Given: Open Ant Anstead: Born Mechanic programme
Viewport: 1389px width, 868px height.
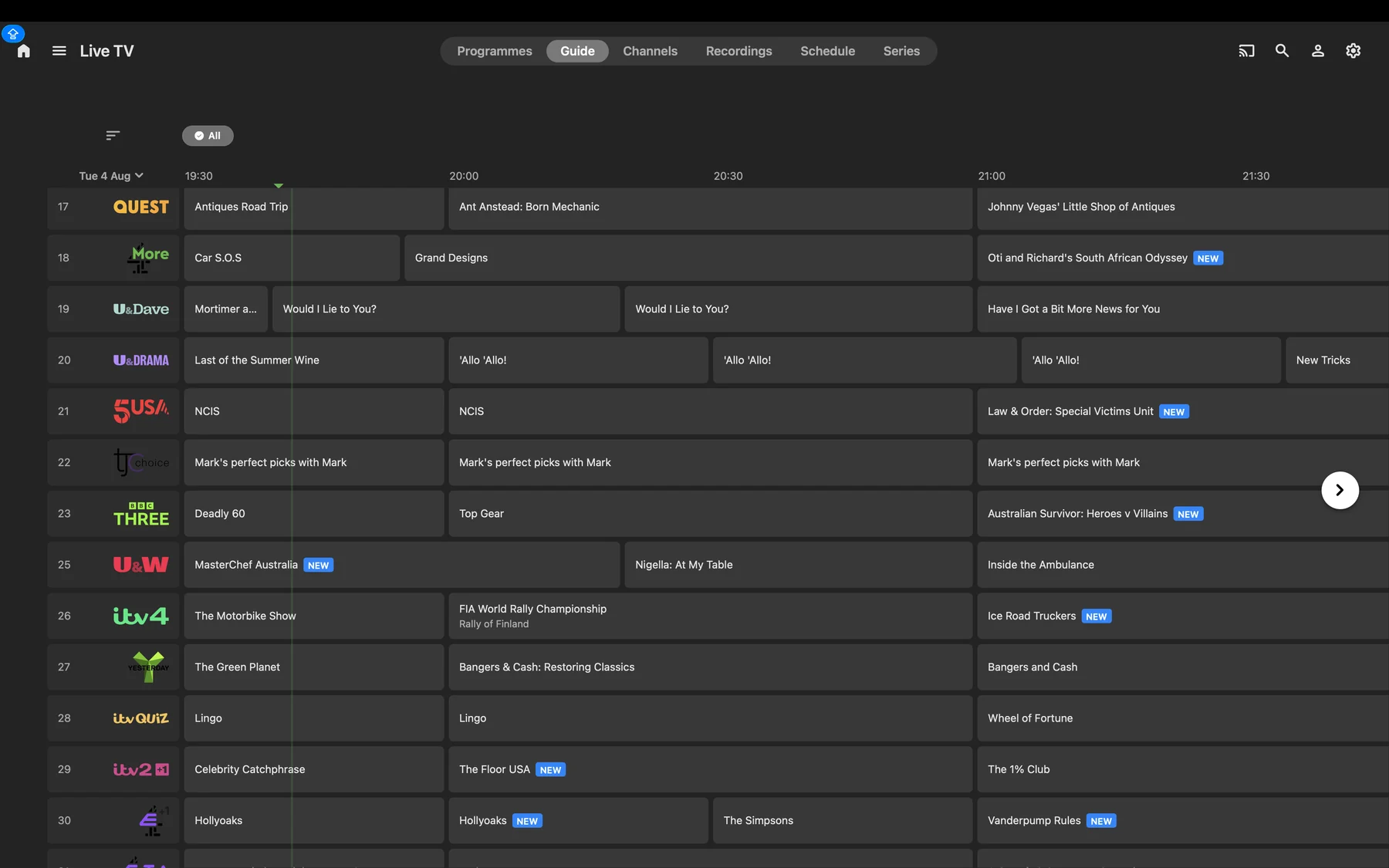Looking at the screenshot, I should (x=710, y=207).
